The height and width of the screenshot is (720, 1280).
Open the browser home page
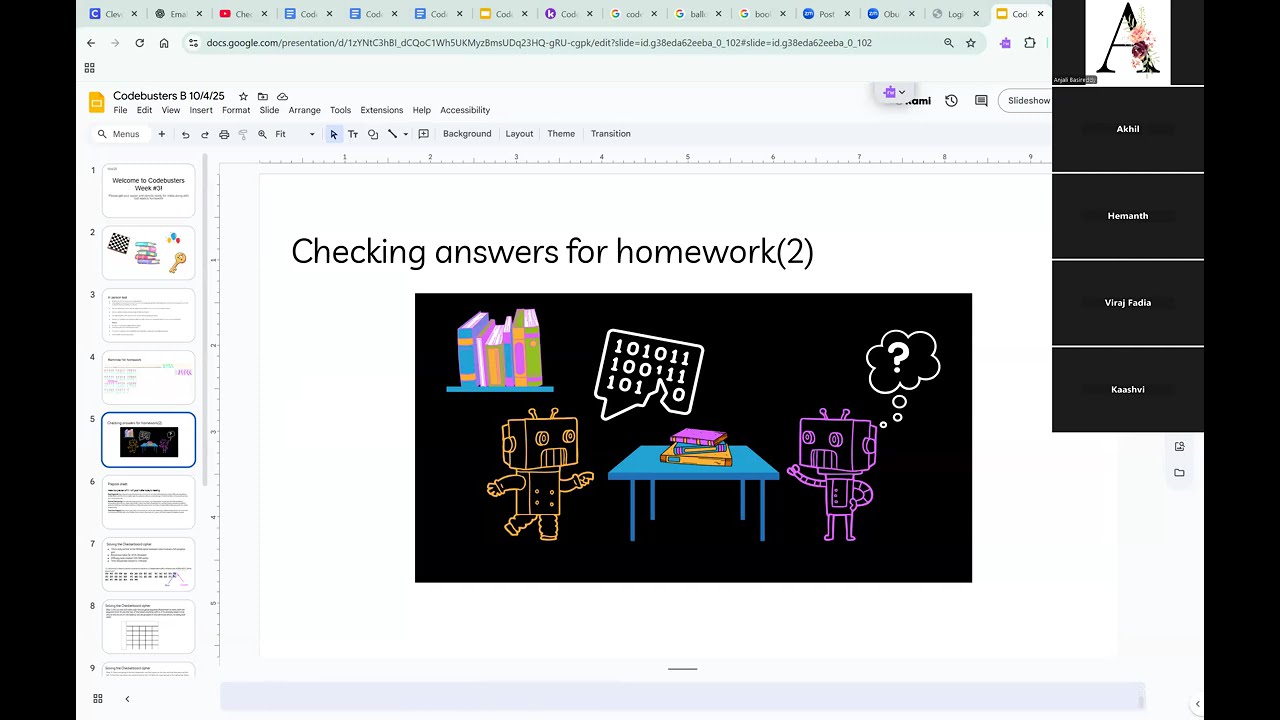[164, 43]
